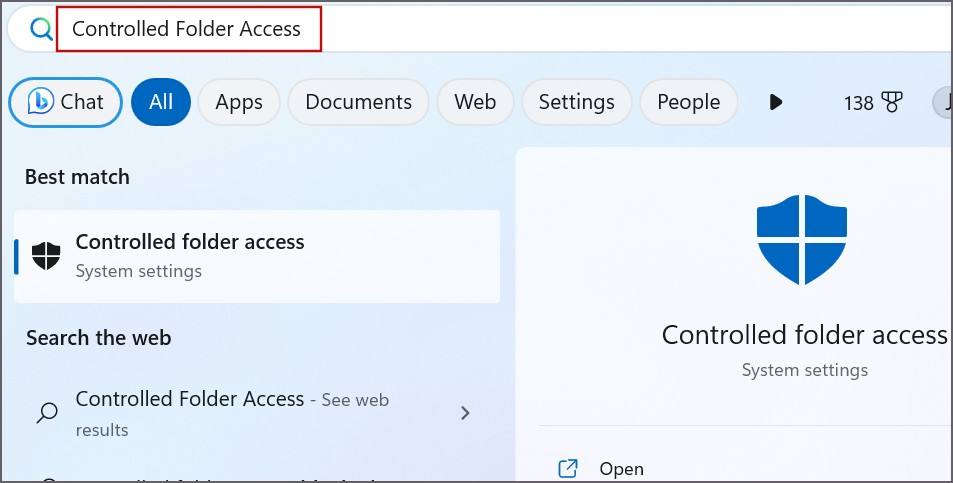This screenshot has width=953, height=483.
Task: Filter results by Documents
Action: click(358, 102)
